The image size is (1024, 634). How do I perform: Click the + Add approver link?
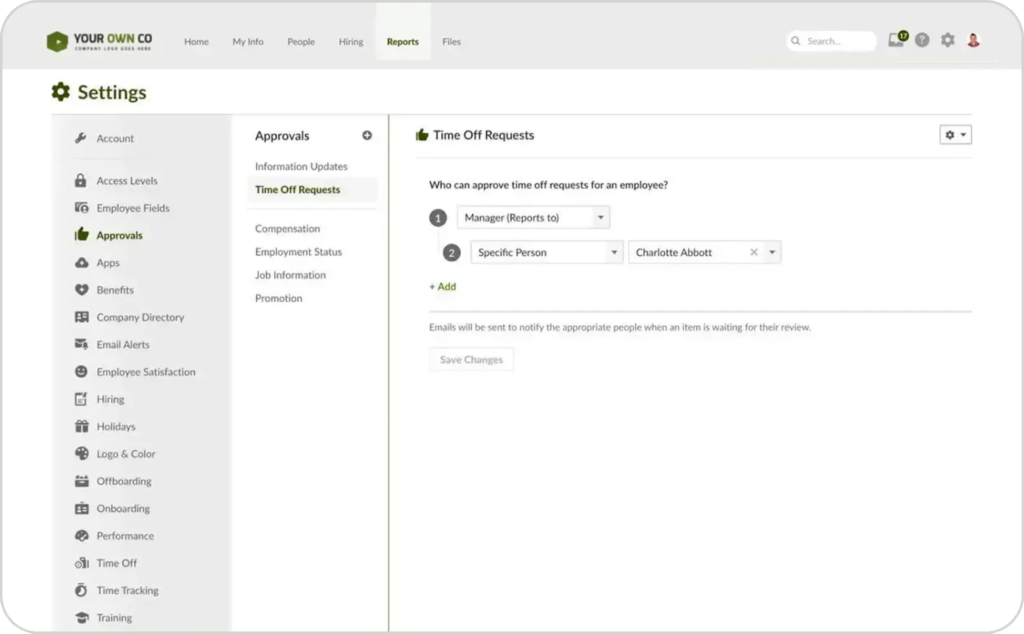pos(443,287)
